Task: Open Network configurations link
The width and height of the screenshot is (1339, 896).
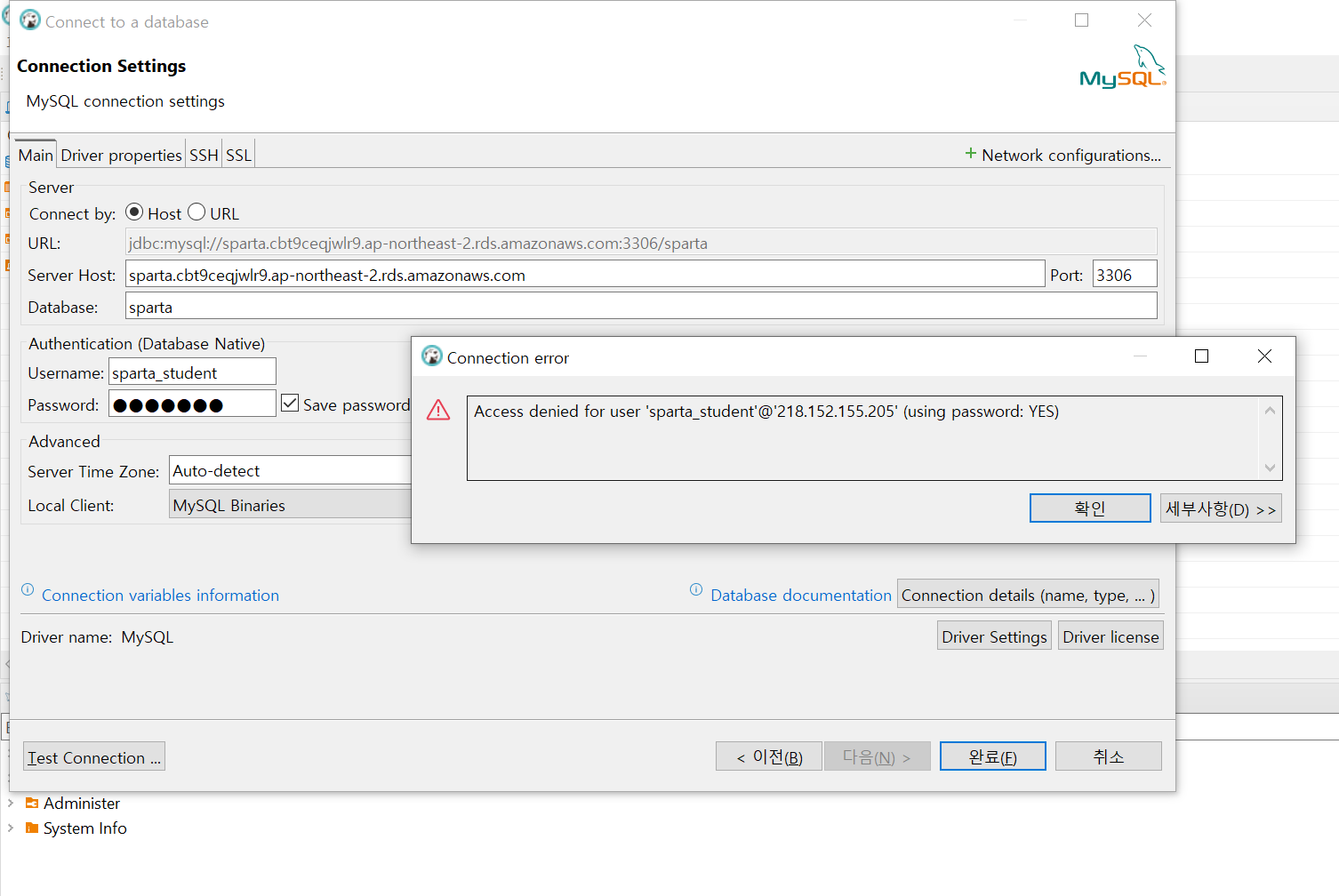Action: click(1071, 155)
